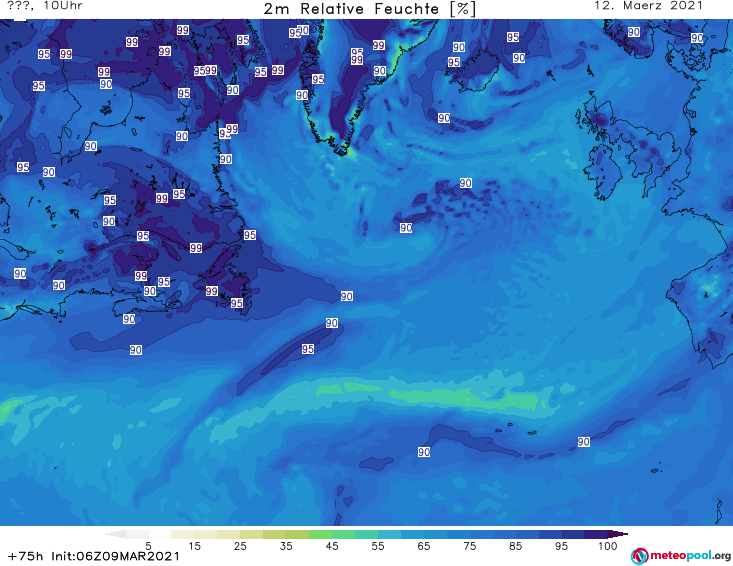
Task: Click the "???, 10Uhr" time label
Action: pyautogui.click(x=45, y=6)
